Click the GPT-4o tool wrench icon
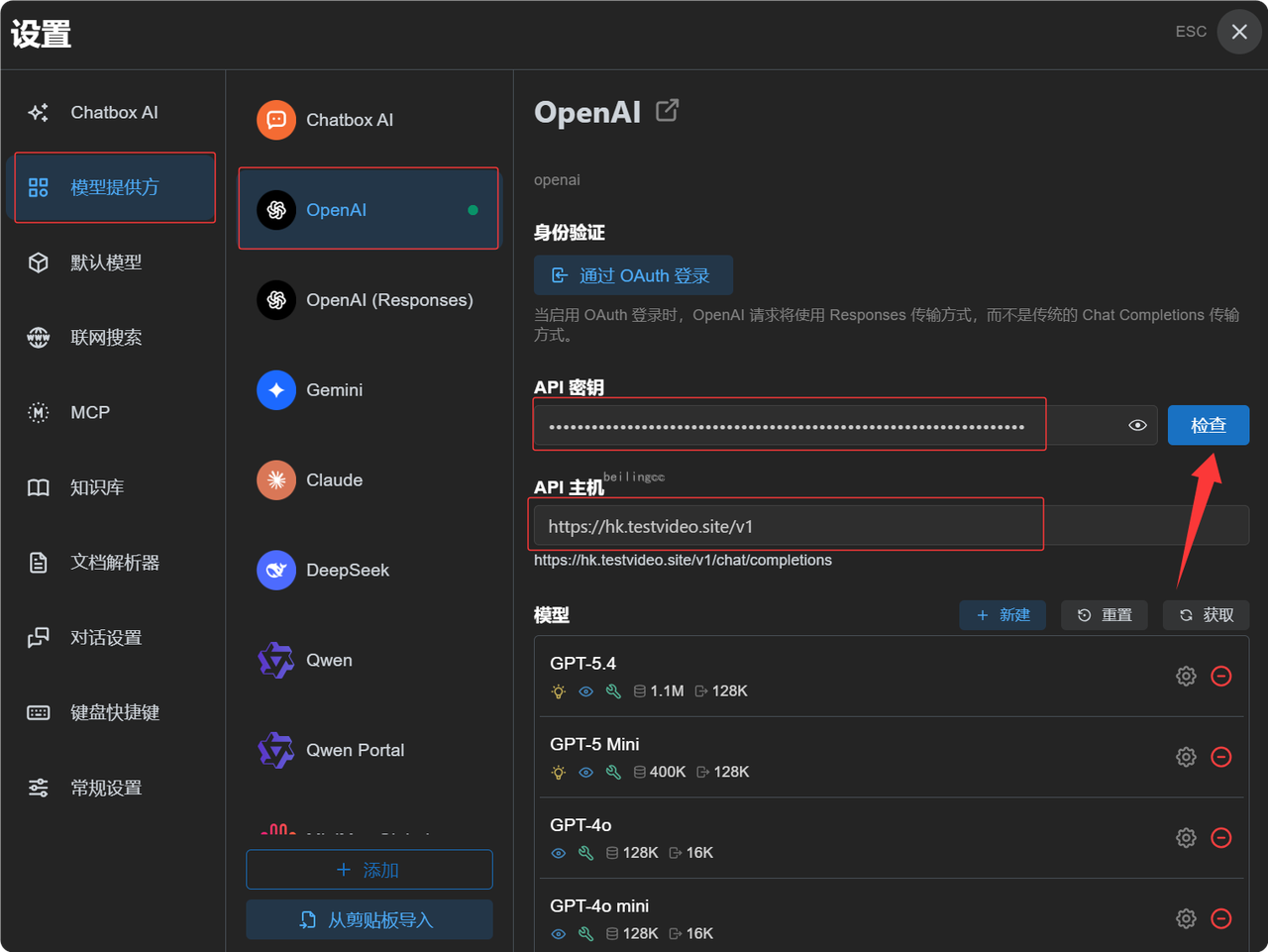This screenshot has height=952, width=1268. 586,853
